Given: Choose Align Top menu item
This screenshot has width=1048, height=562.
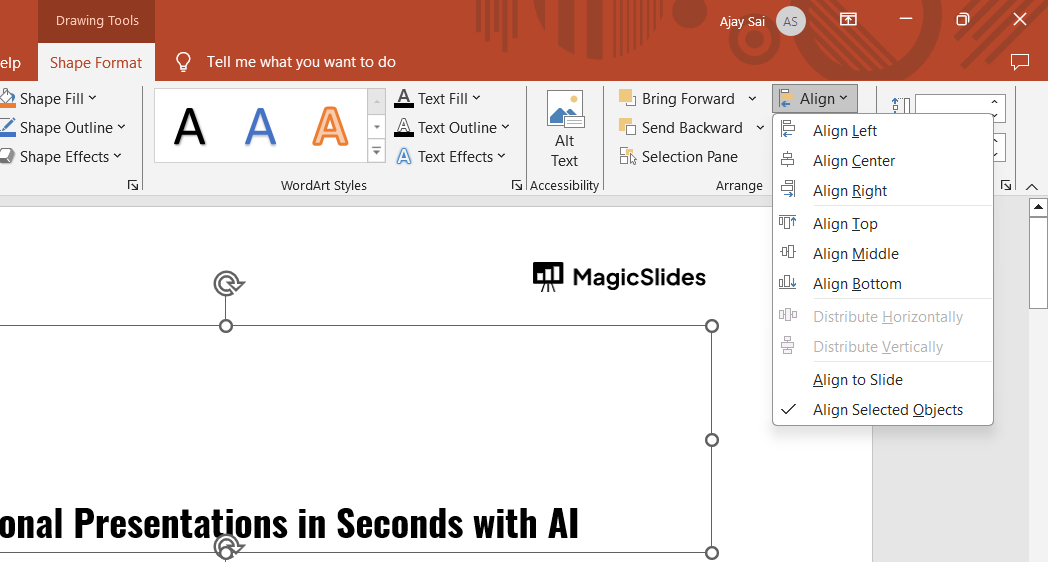Looking at the screenshot, I should (x=882, y=223).
